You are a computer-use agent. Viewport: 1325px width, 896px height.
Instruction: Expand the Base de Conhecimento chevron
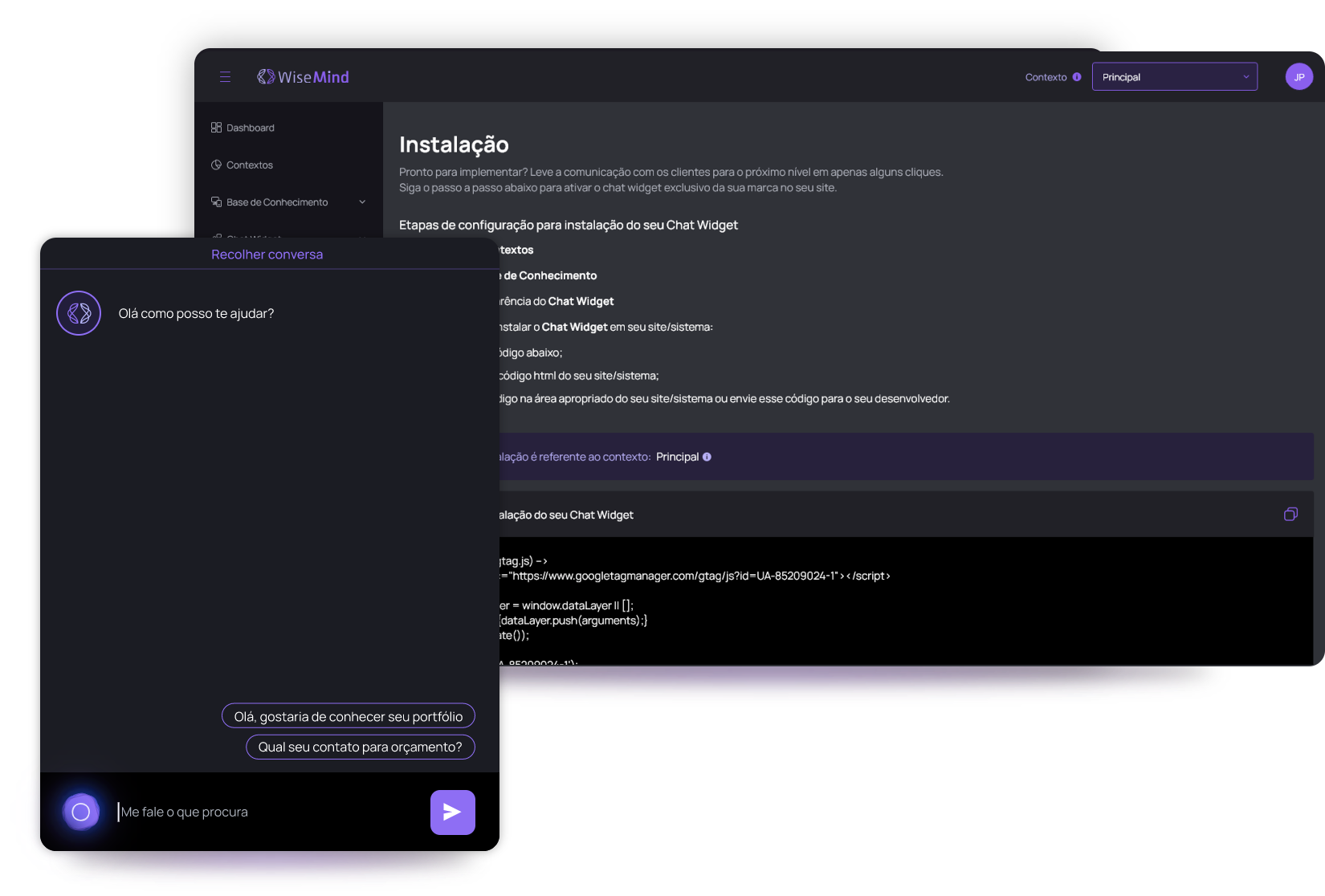tap(362, 202)
